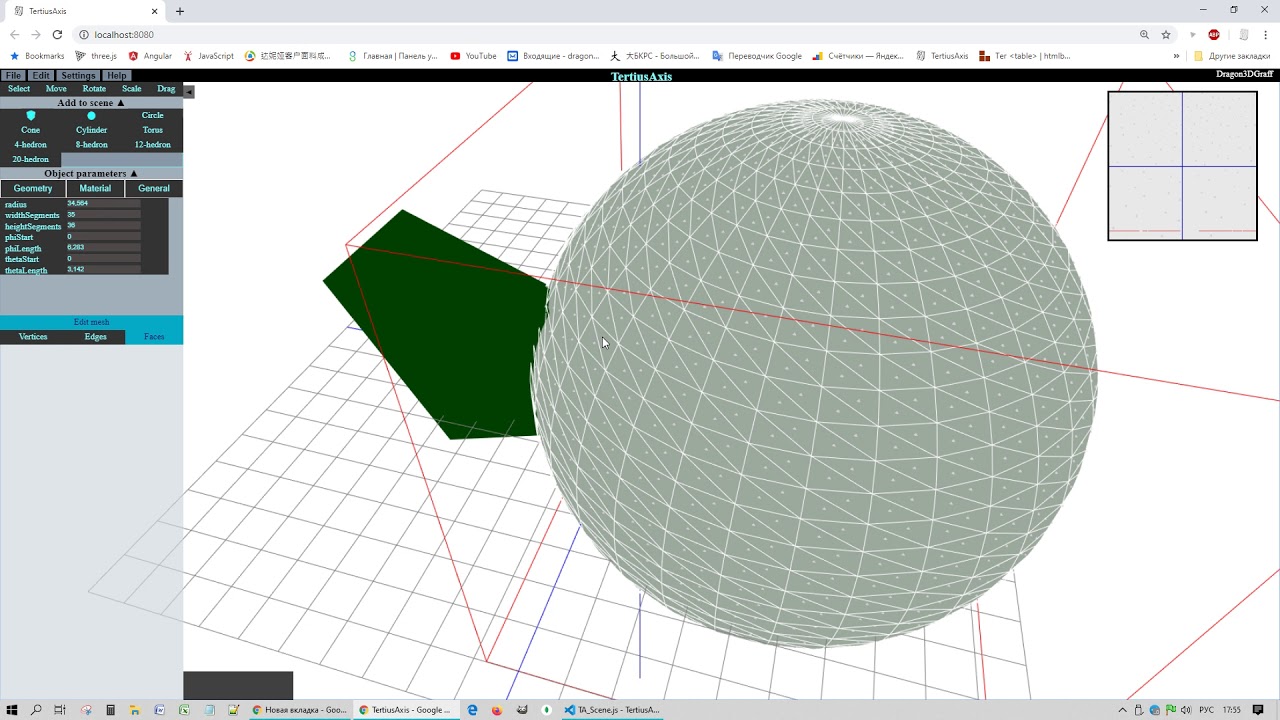Switch to the Geometry tab
The height and width of the screenshot is (720, 1280).
click(33, 188)
